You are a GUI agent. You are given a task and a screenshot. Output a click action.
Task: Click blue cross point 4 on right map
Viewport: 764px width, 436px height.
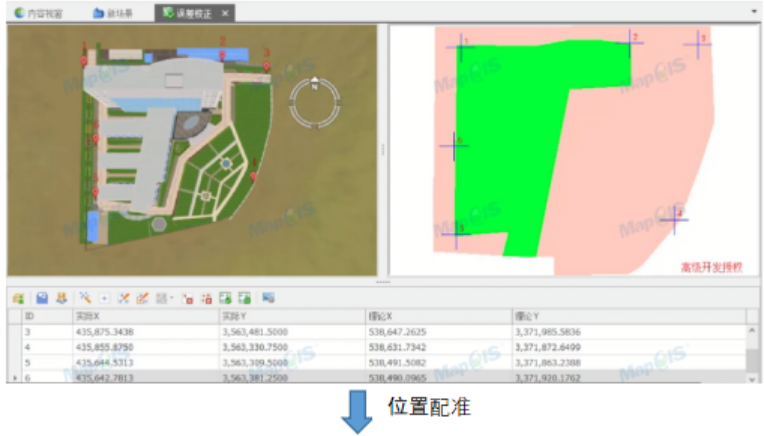[x=675, y=220]
